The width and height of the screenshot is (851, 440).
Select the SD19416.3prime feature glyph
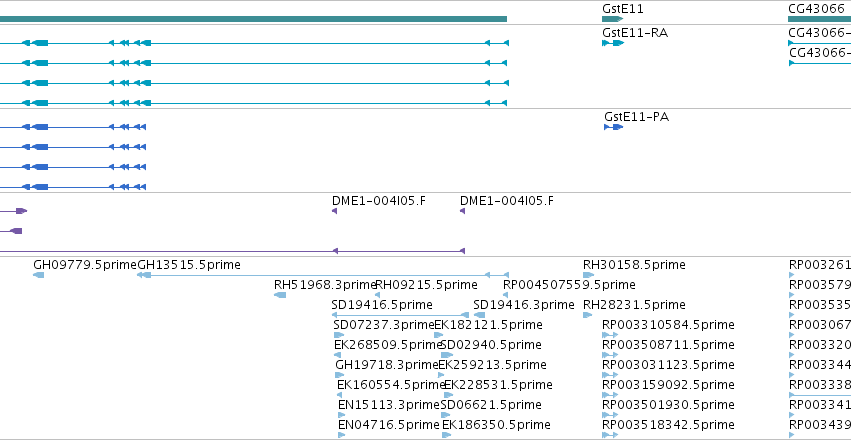point(479,315)
